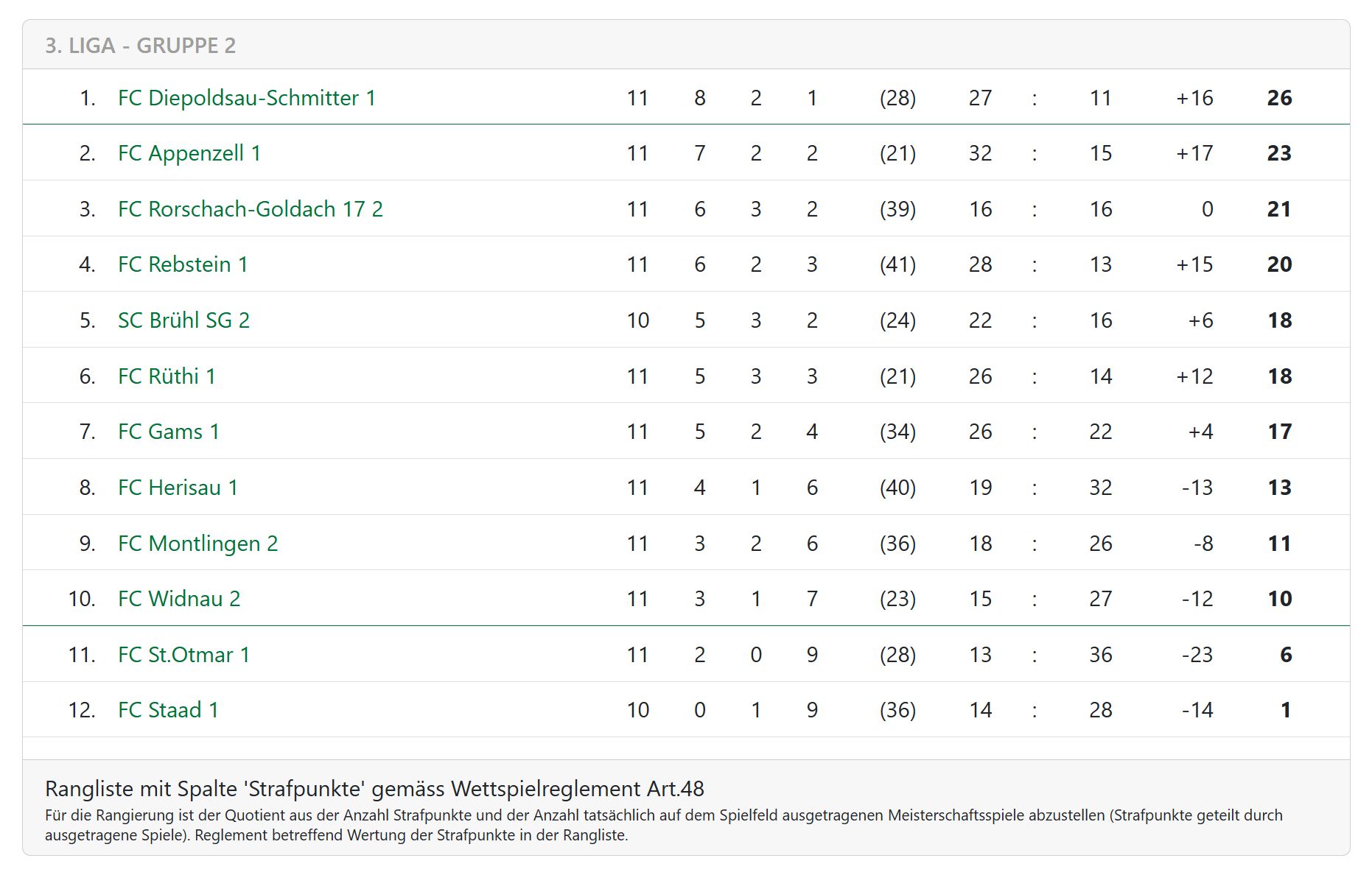Image resolution: width=1372 pixels, height=875 pixels.
Task: Click the -23 goal difference for St.Otmar
Action: (1197, 655)
